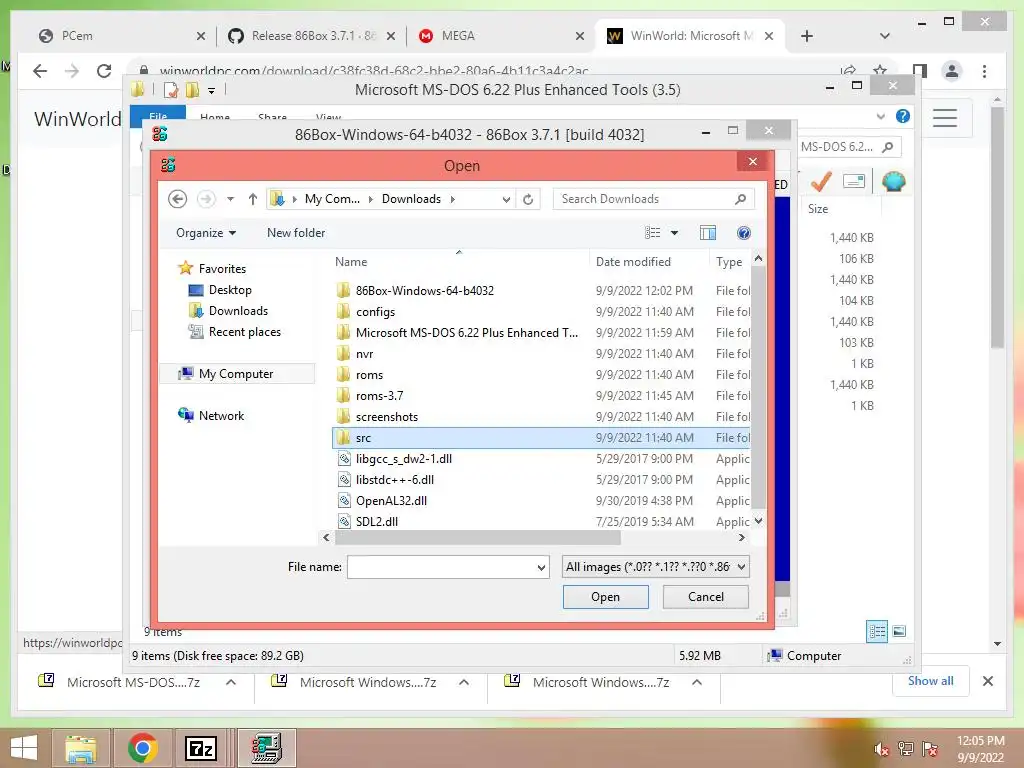Click the New folder button
The image size is (1024, 768).
coord(296,233)
